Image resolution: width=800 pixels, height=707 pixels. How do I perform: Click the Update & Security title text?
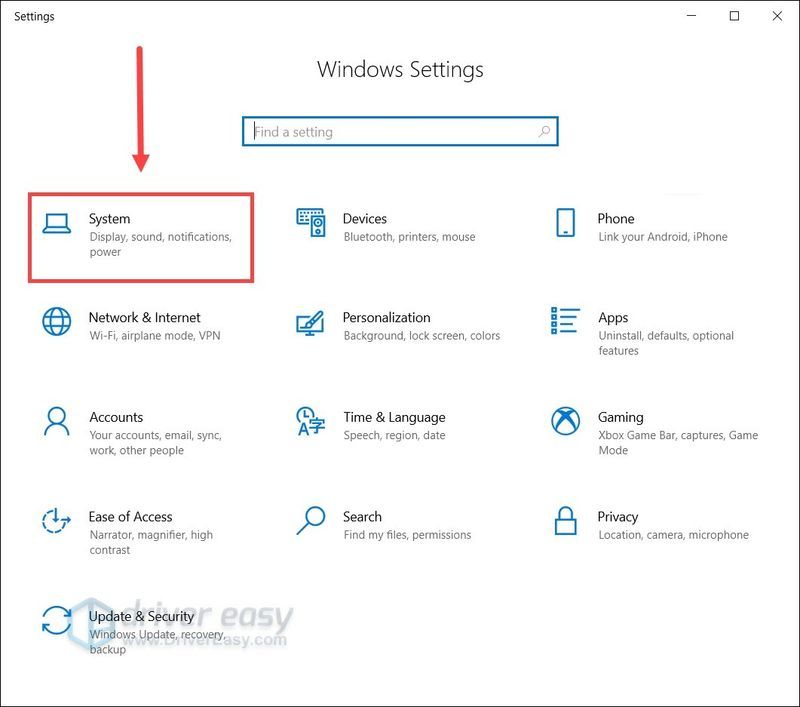coord(141,617)
